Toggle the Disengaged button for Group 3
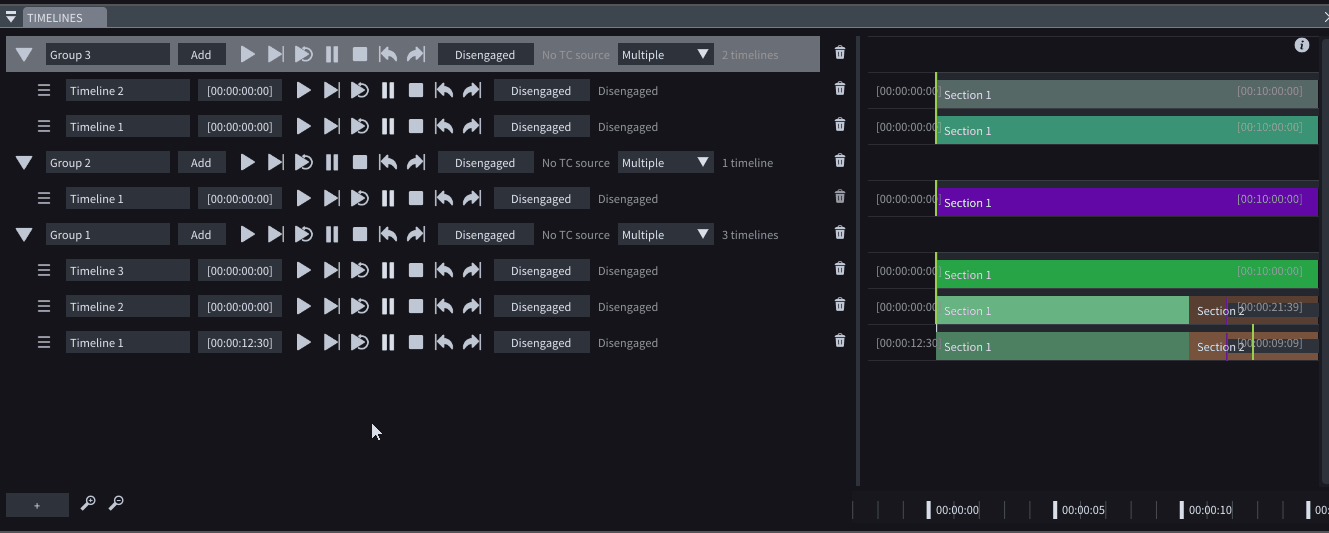Screen dimensions: 1329x533 click(x=485, y=55)
